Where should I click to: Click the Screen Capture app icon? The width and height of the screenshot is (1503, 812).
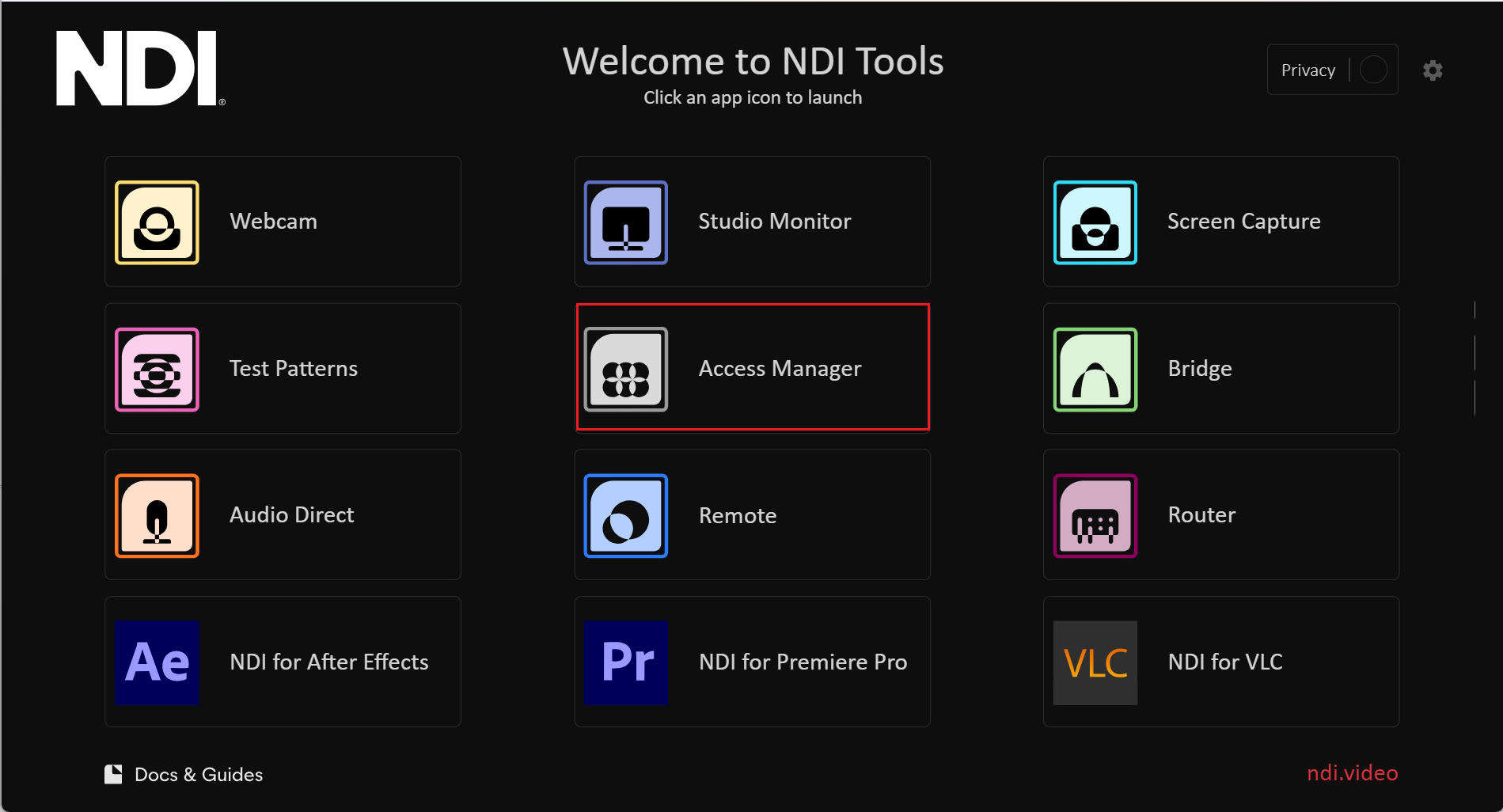point(1095,222)
